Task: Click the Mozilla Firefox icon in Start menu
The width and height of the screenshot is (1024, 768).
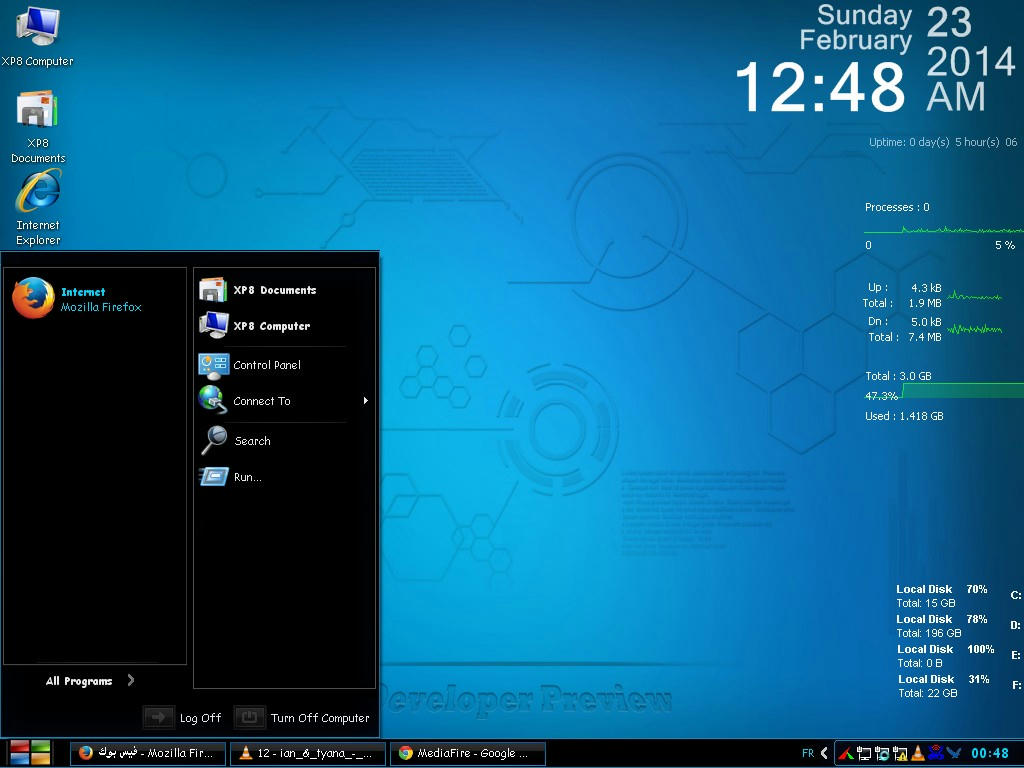Action: coord(33,298)
